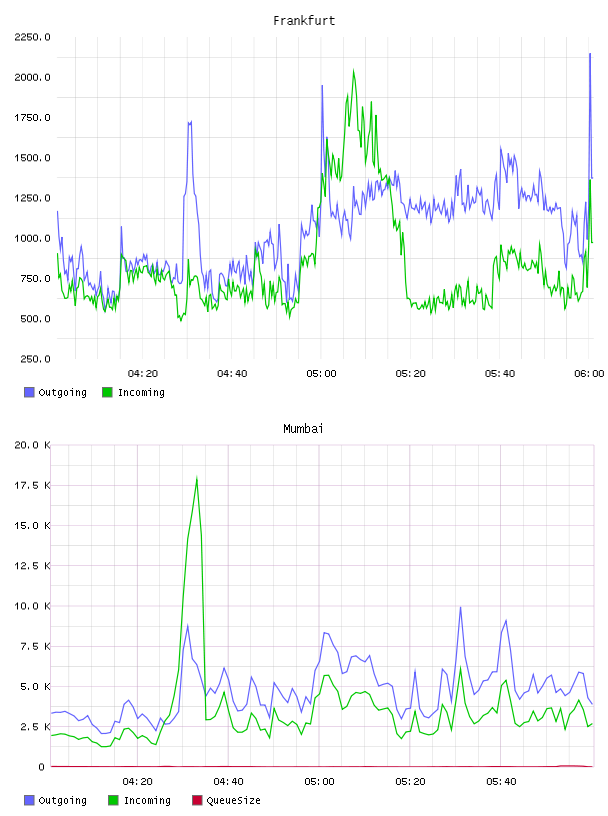This screenshot has width=608, height=816.
Task: Click the 05:00 time label on Mumbai chart
Action: (x=319, y=782)
